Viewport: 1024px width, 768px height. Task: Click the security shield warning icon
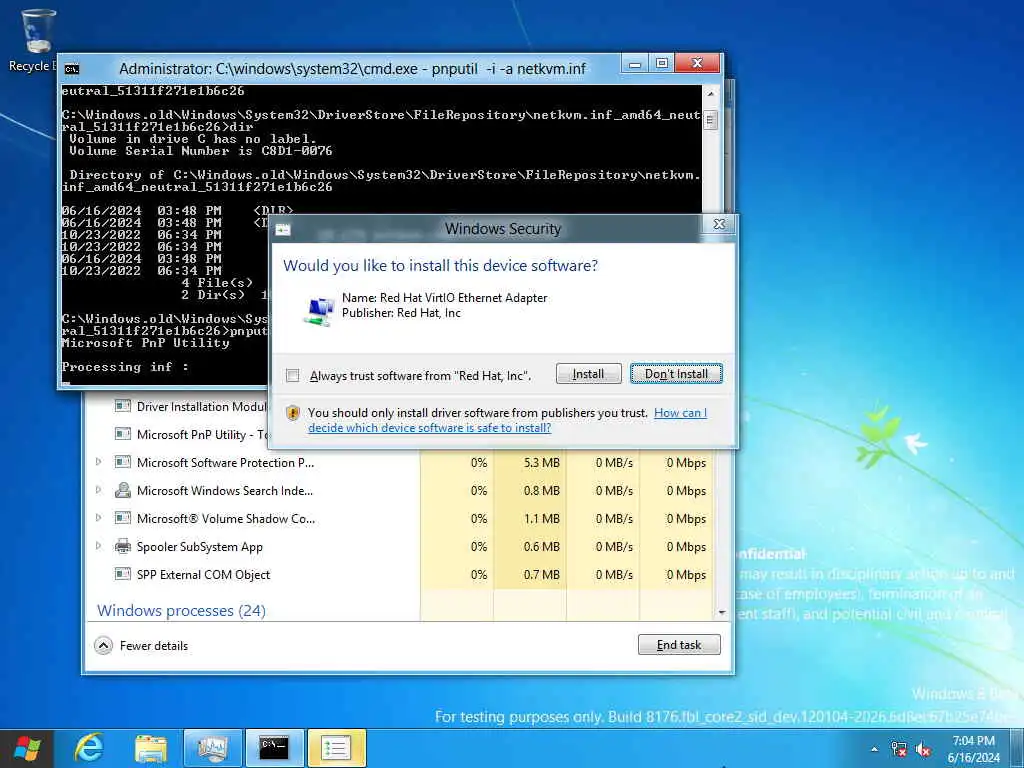293,413
